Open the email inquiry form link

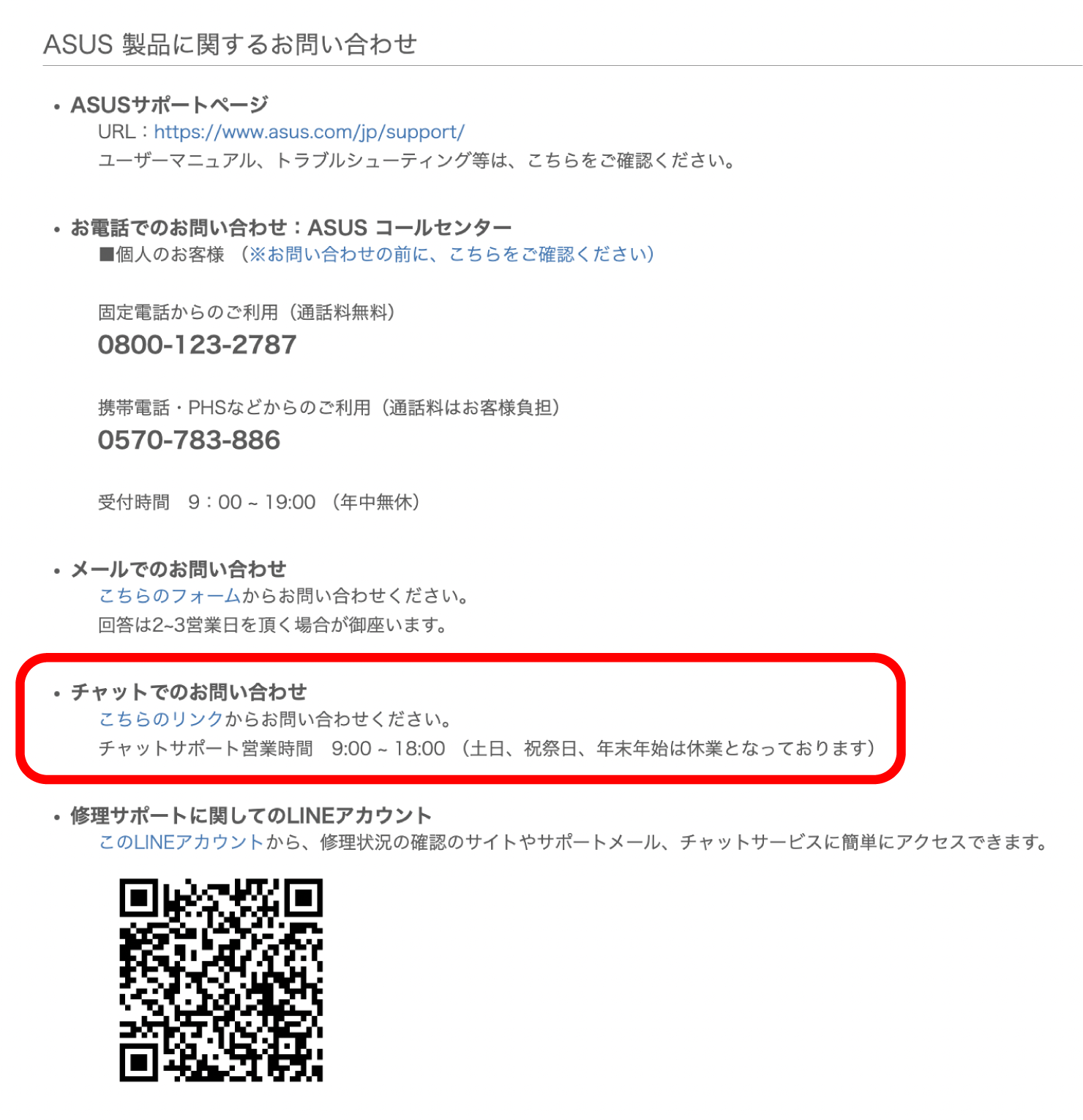170,596
